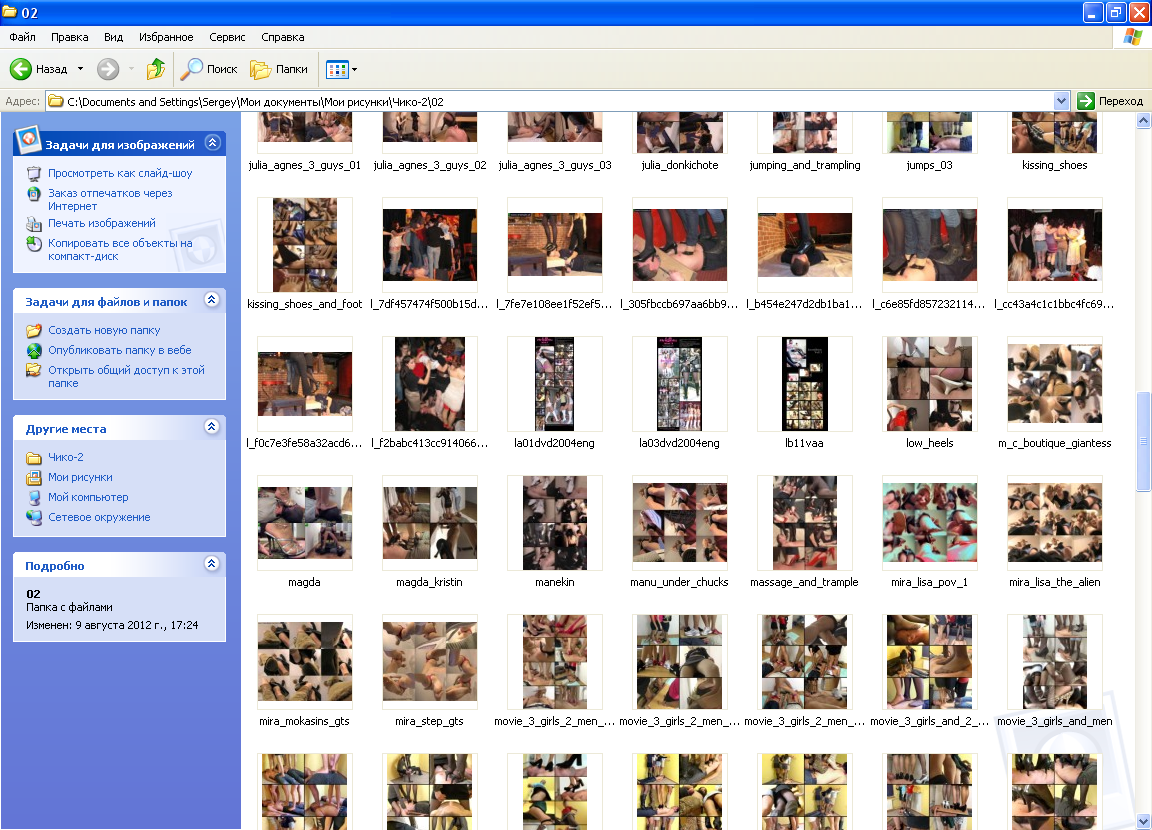Viewport: 1152px width, 830px height.
Task: Click the order prints online icon
Action: tap(34, 194)
